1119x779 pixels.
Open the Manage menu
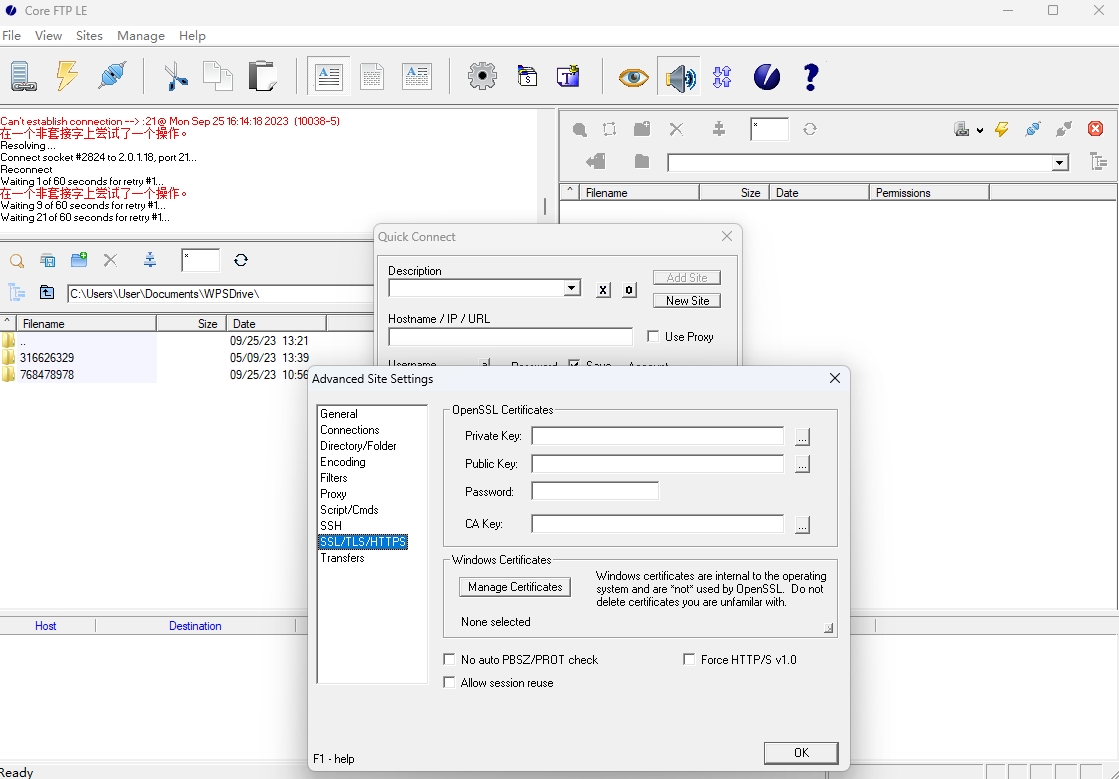click(x=141, y=36)
